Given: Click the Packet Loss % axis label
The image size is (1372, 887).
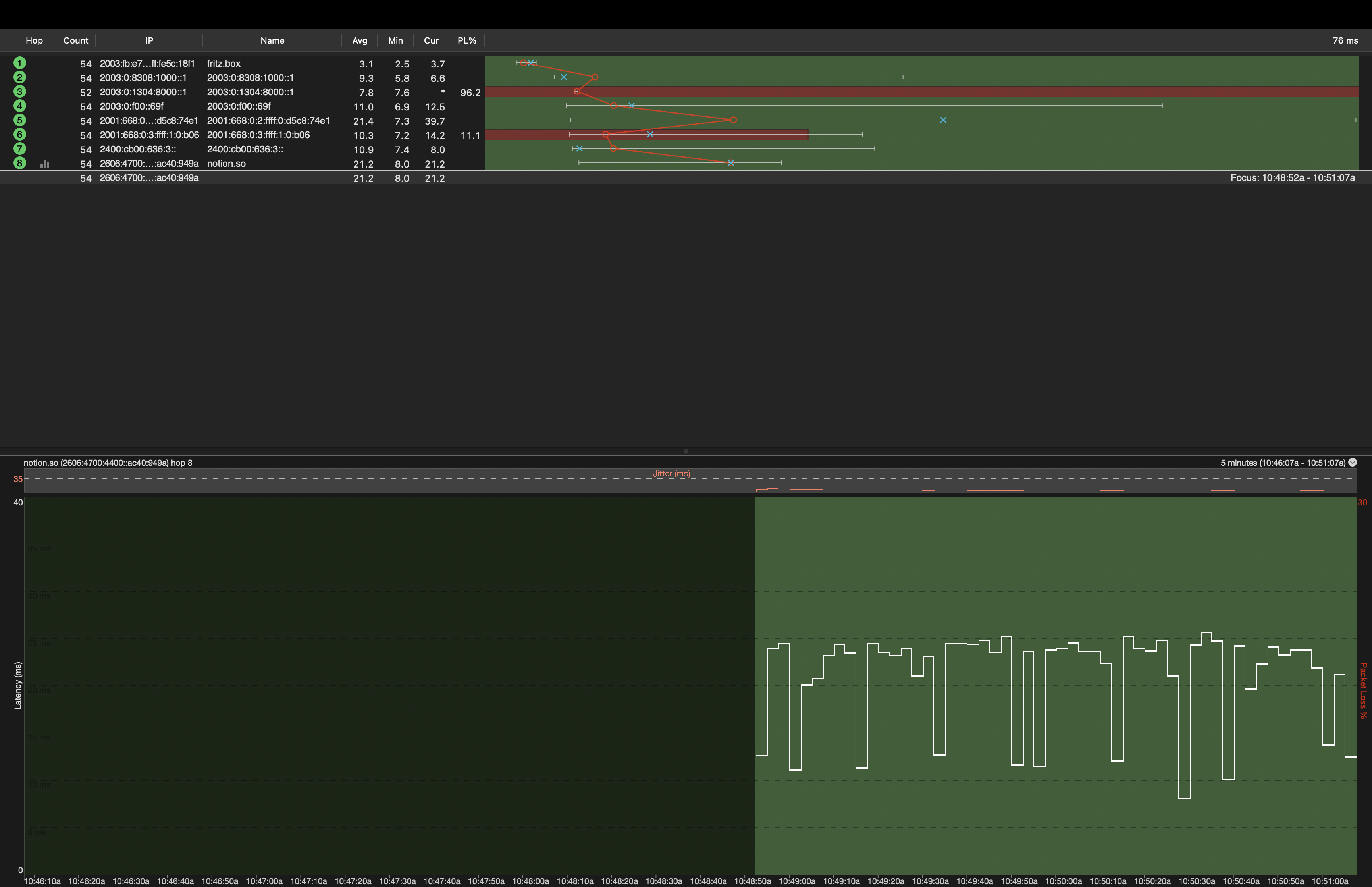Looking at the screenshot, I should pos(1363,690).
